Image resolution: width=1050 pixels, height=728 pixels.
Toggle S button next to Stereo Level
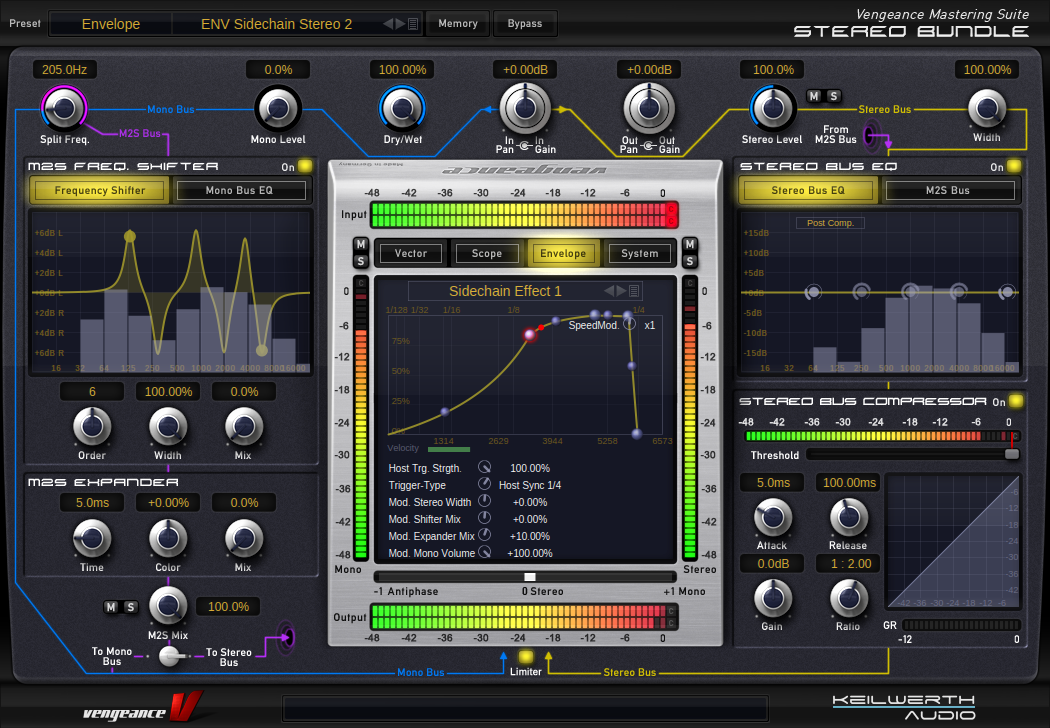pos(834,96)
